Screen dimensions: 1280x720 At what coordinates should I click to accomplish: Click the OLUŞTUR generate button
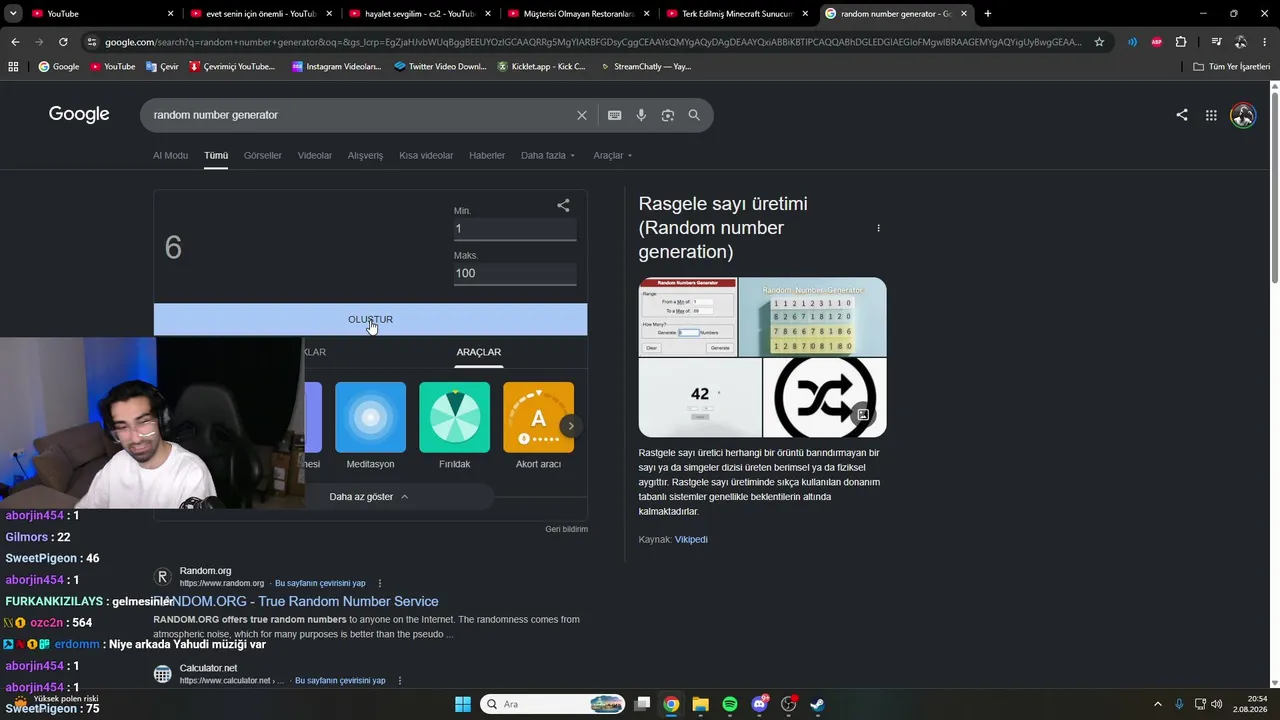[x=370, y=320]
